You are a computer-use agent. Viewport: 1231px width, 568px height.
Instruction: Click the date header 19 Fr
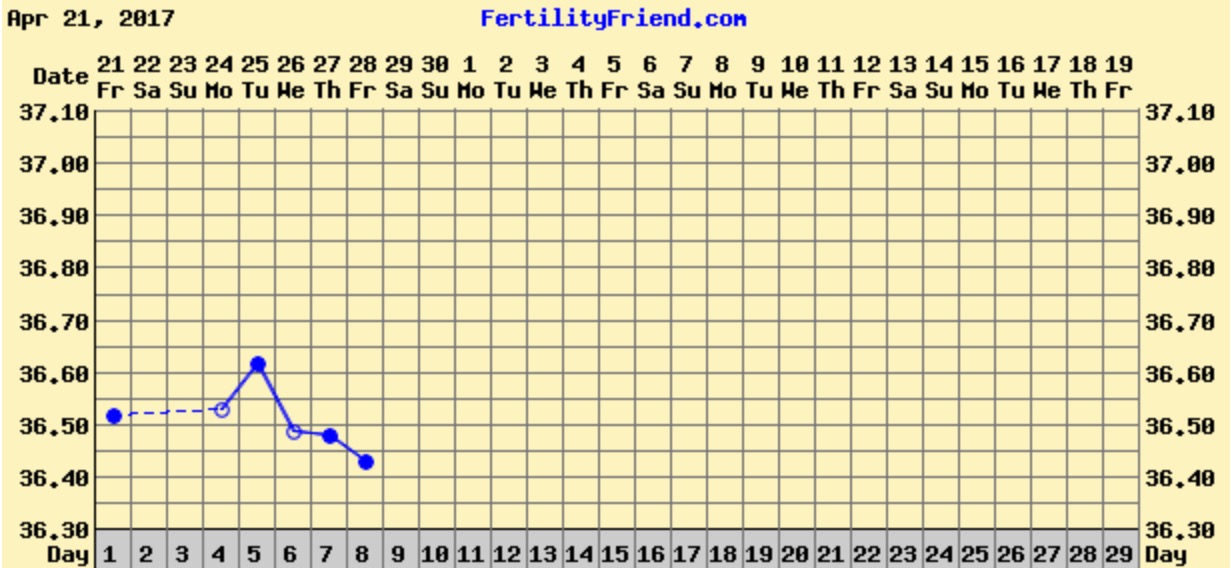[1119, 77]
